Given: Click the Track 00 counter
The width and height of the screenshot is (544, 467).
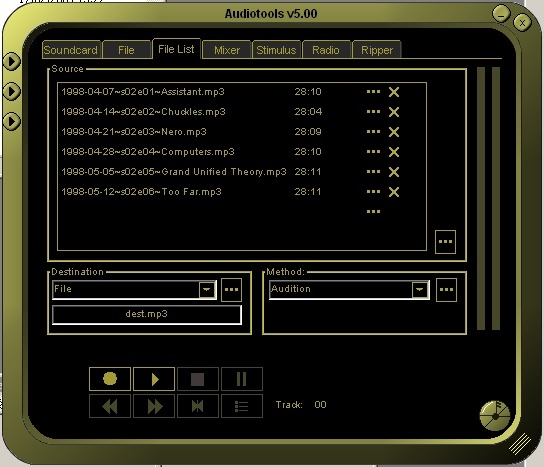Looking at the screenshot, I should (301, 405).
